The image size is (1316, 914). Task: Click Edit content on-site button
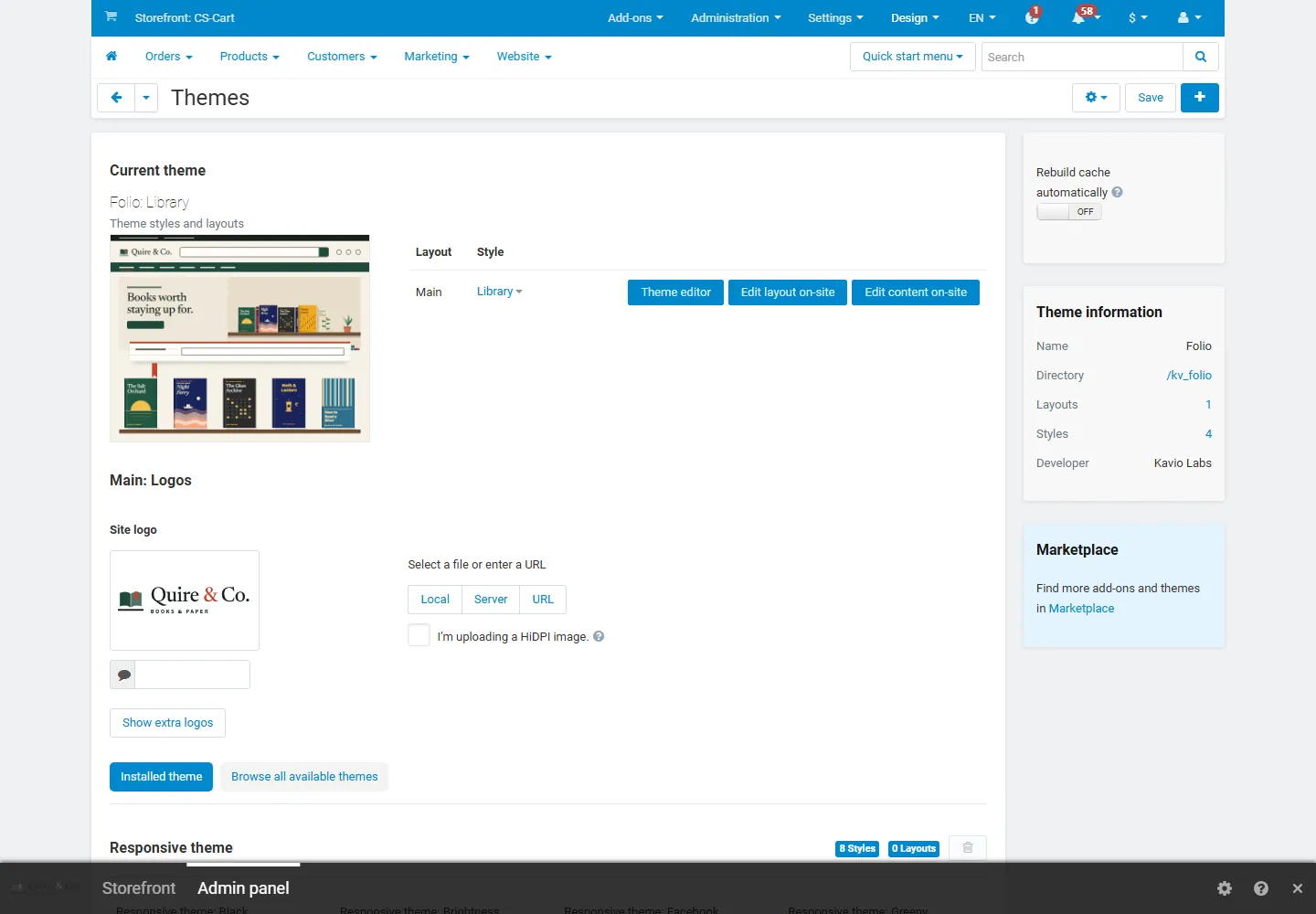916,292
